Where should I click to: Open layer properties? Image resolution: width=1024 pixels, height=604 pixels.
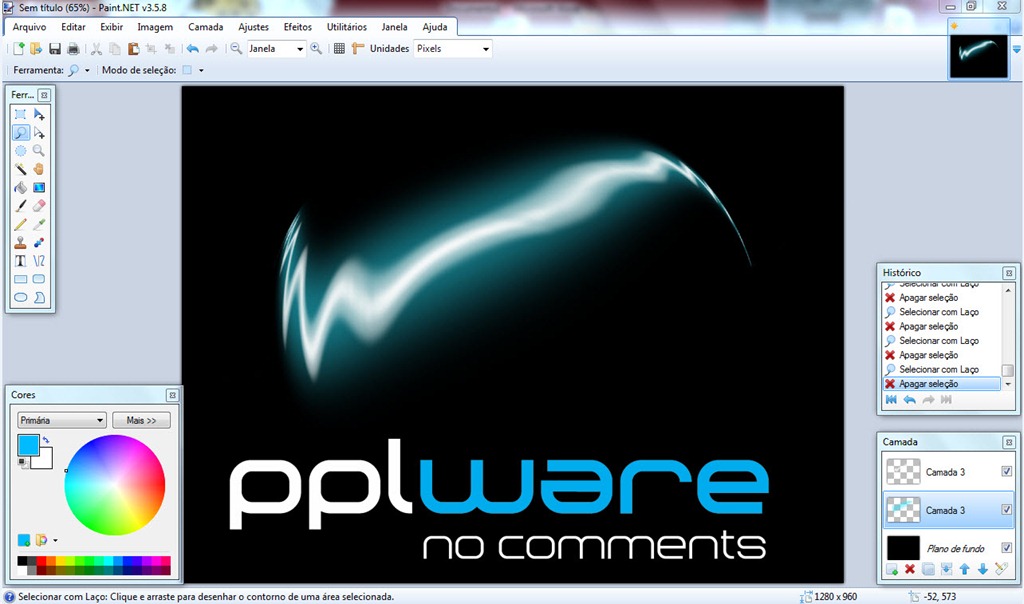[x=1001, y=569]
